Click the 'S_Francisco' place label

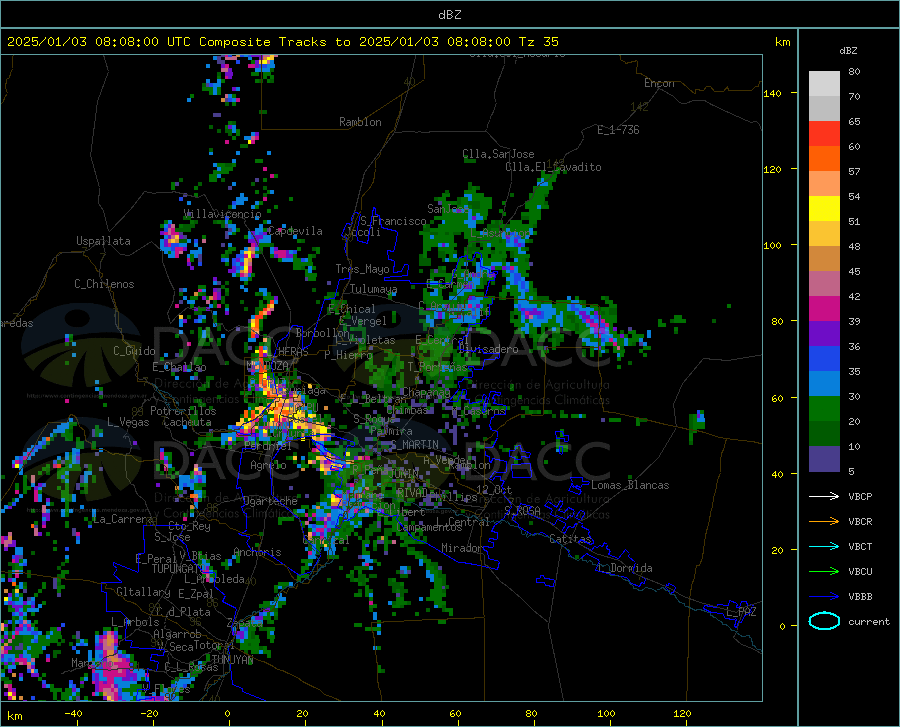[394, 221]
